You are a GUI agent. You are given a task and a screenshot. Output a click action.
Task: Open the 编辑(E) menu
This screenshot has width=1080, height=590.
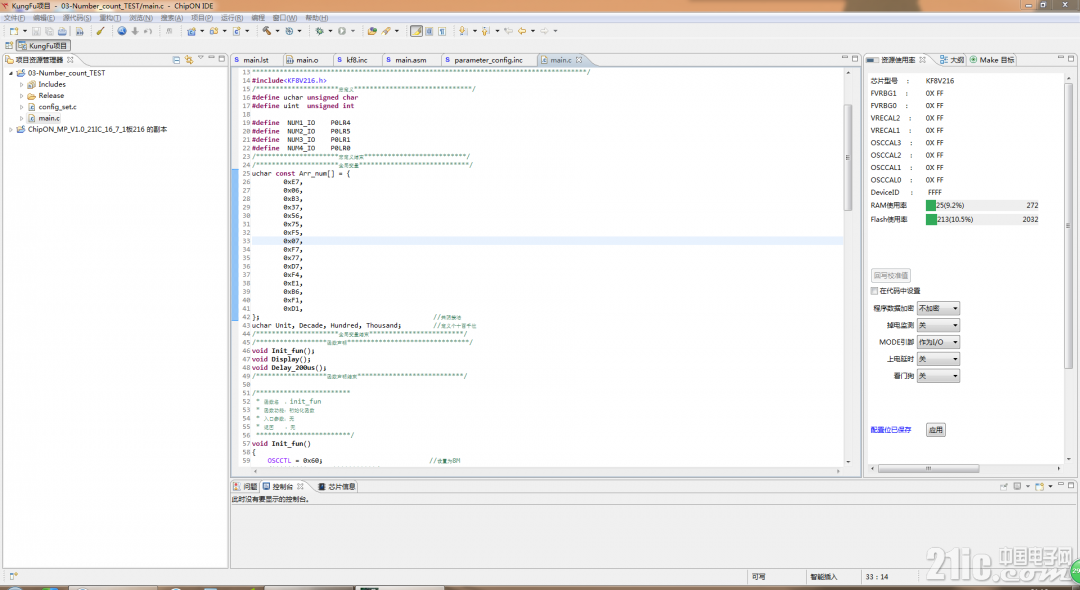pyautogui.click(x=44, y=18)
